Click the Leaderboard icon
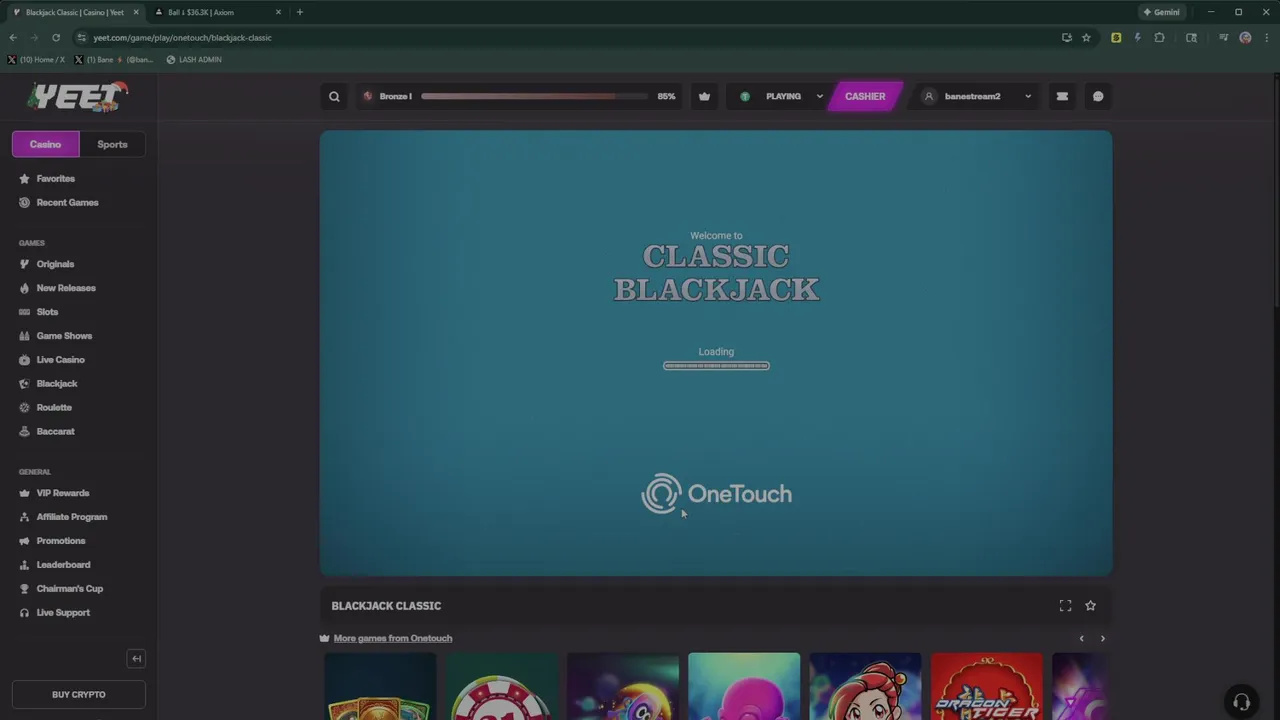This screenshot has height=720, width=1280. (x=25, y=565)
